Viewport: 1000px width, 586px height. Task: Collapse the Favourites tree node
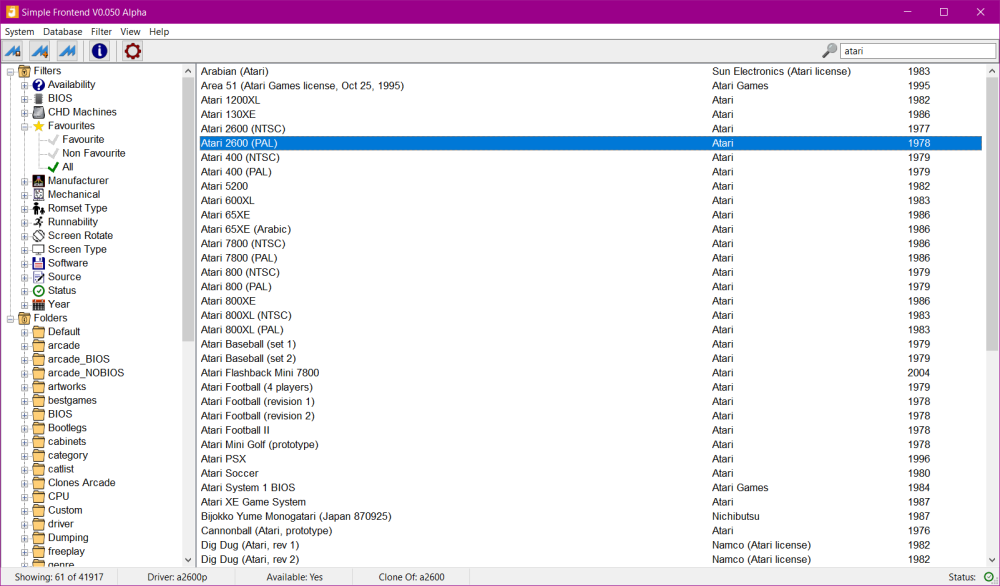(x=25, y=126)
